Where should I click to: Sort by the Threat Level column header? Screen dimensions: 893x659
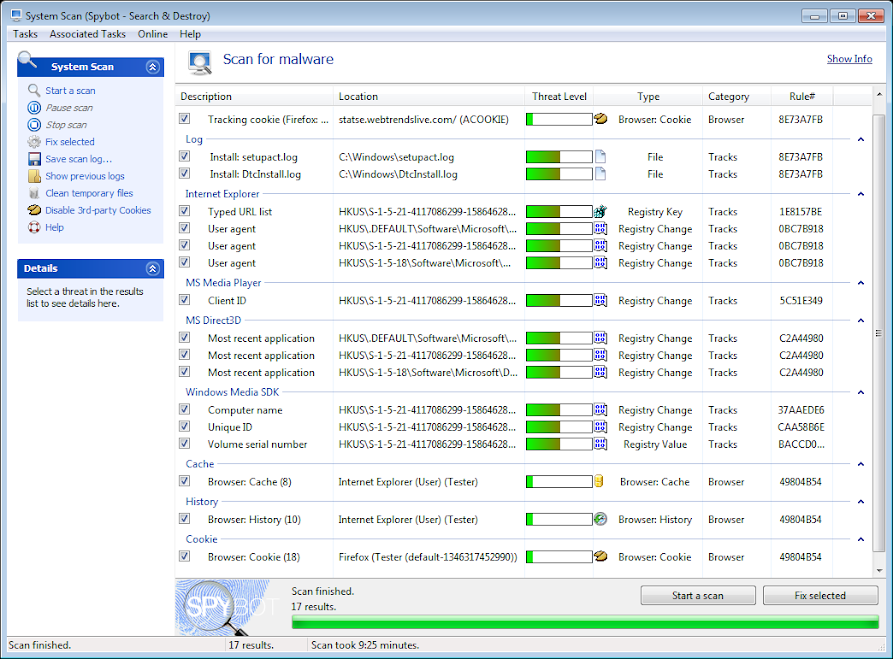(559, 96)
